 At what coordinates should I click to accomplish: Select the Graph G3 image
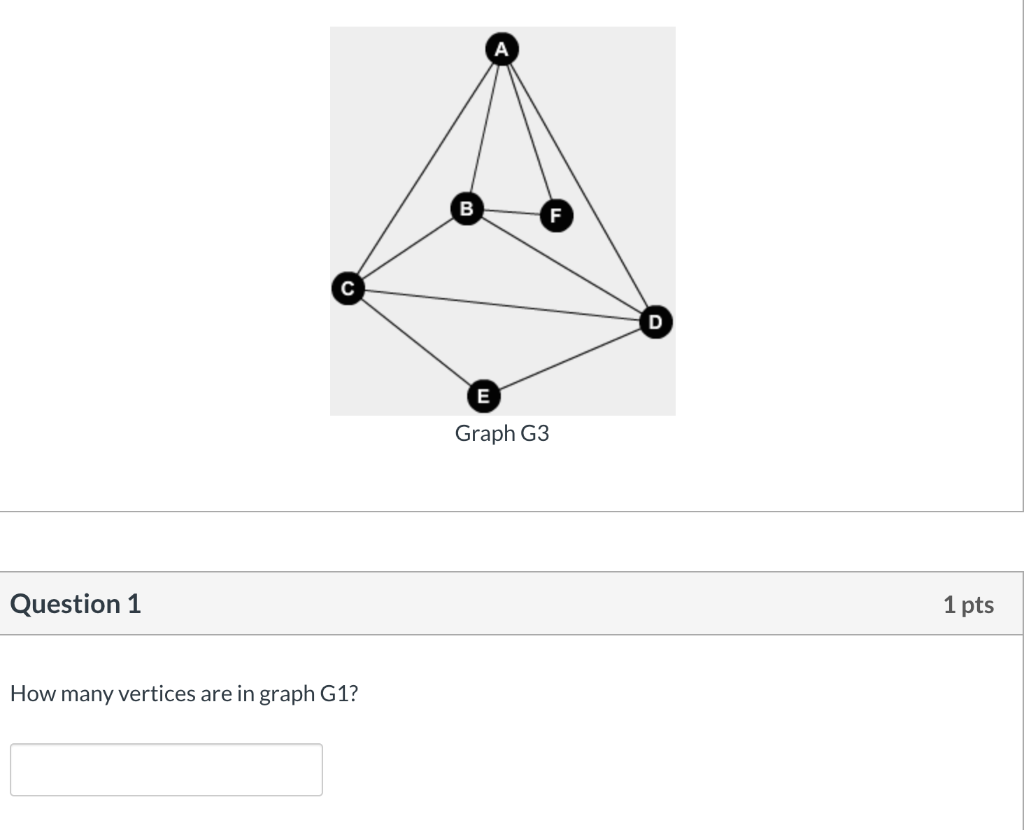click(502, 220)
